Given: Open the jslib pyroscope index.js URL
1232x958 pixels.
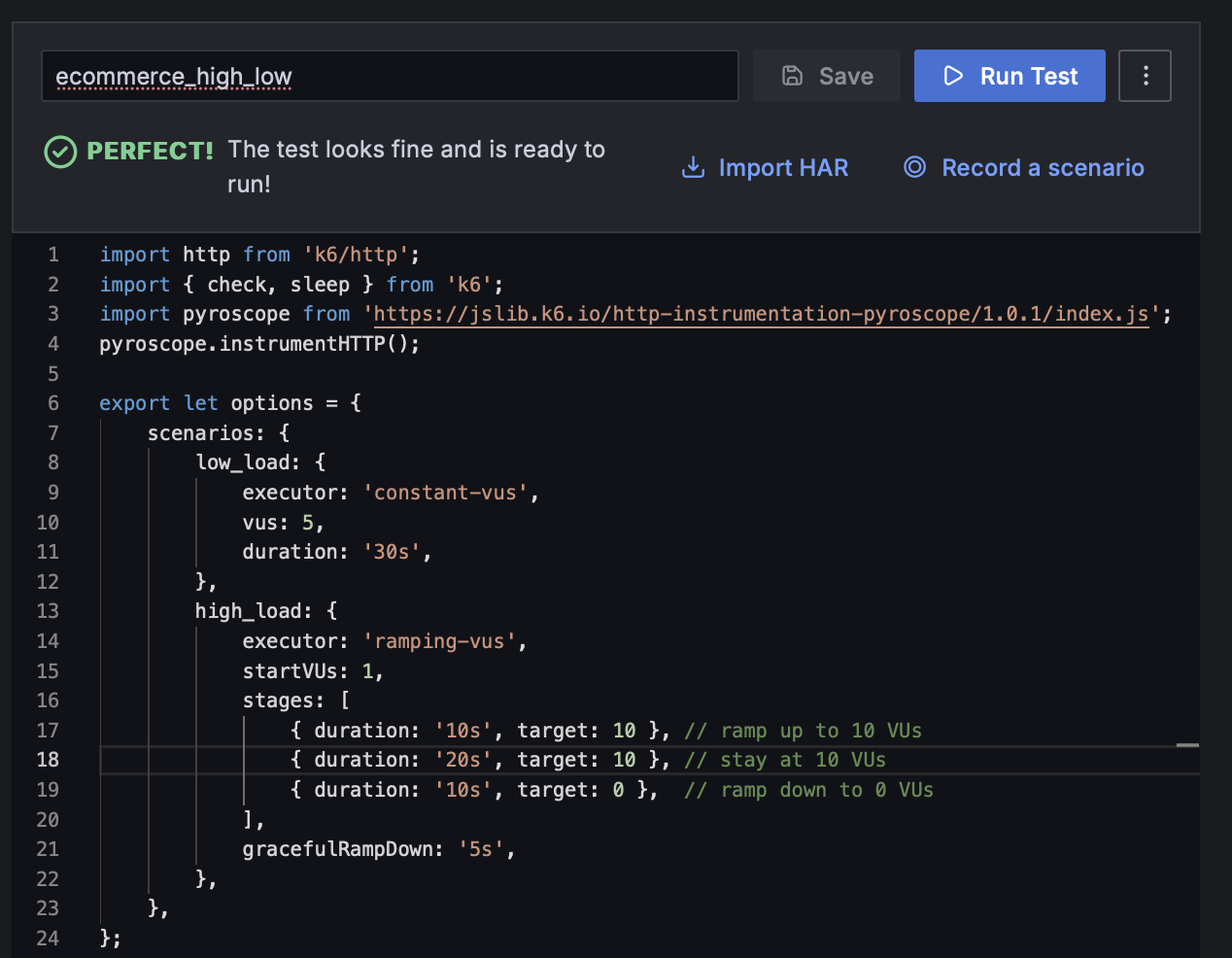Looking at the screenshot, I should [761, 314].
